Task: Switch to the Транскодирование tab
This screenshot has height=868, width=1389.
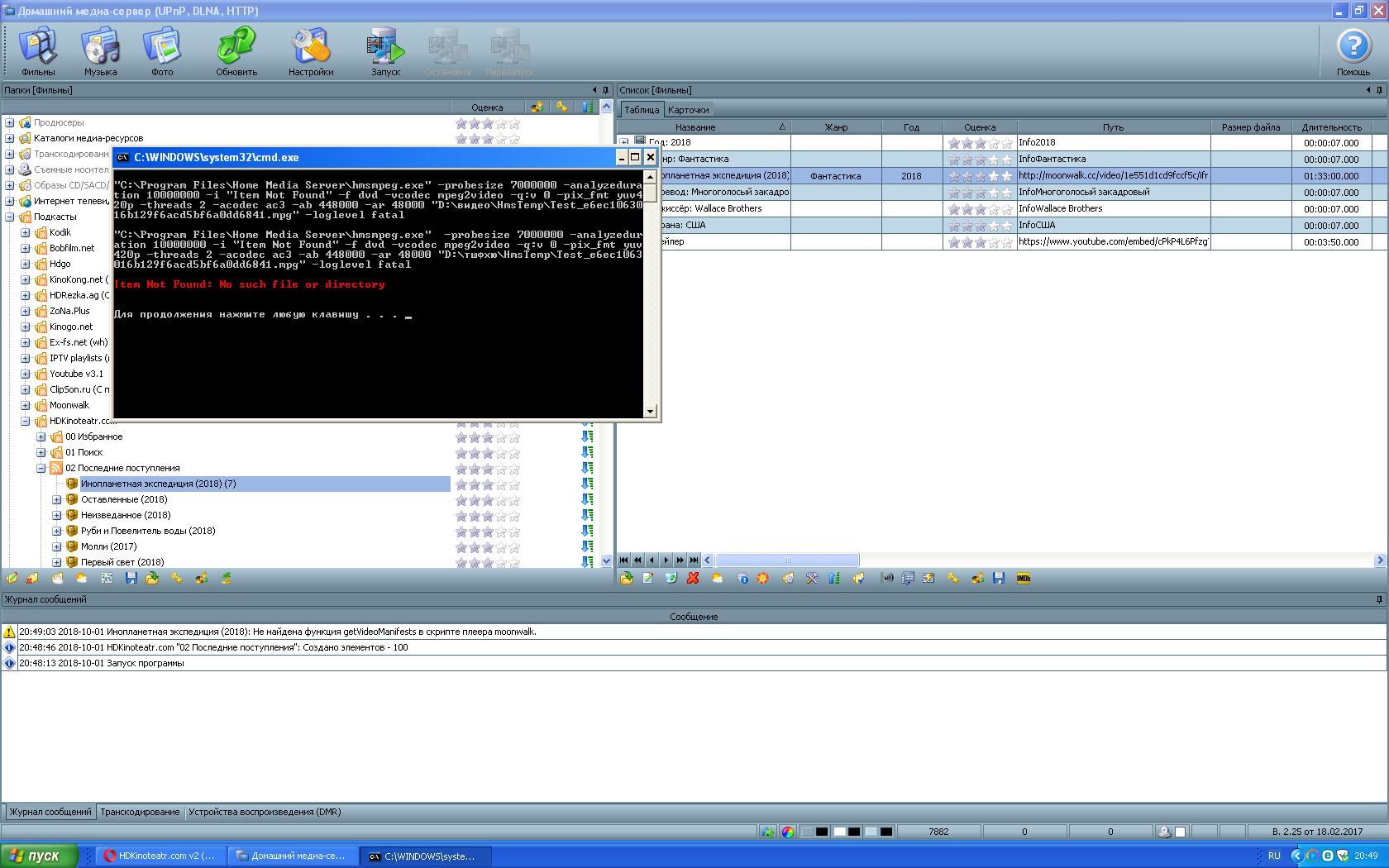Action: click(140, 812)
